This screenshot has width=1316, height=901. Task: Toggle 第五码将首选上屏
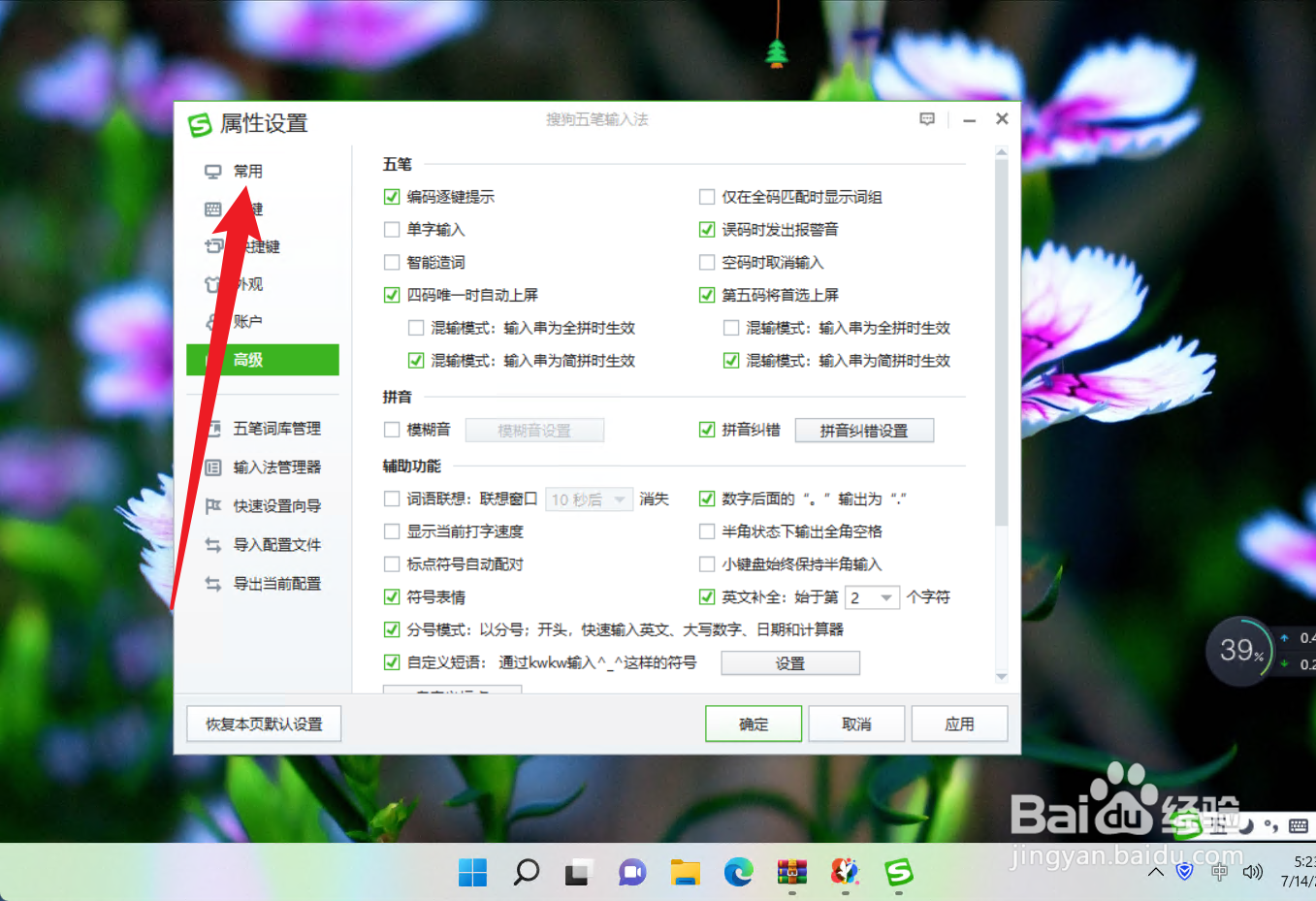707,295
